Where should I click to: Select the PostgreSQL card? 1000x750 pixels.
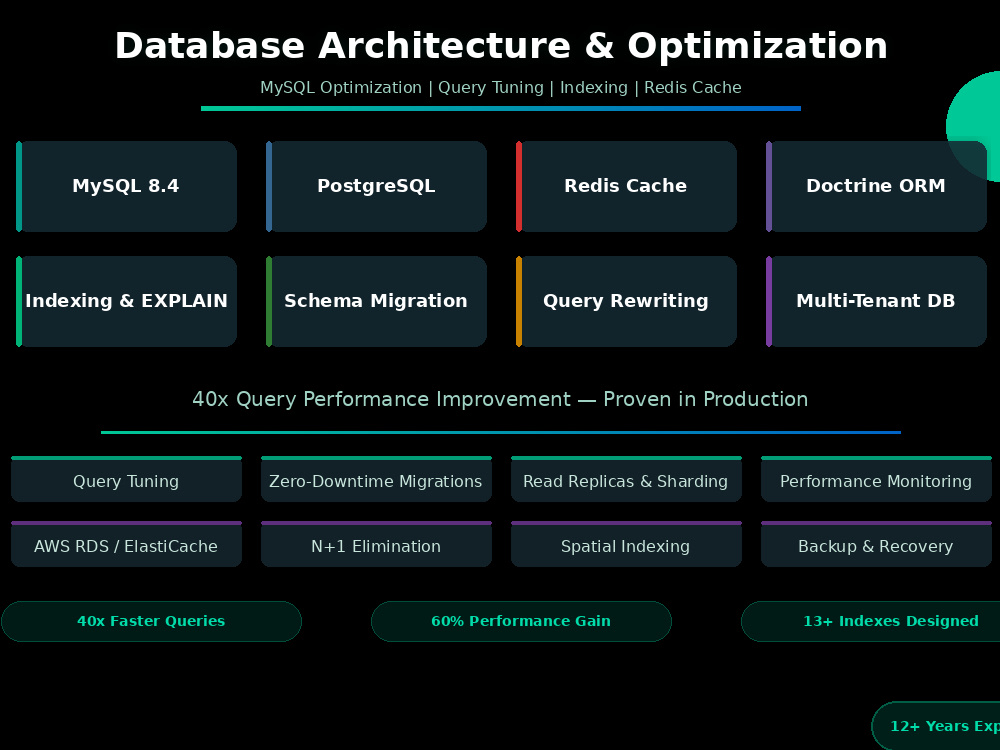(x=376, y=186)
